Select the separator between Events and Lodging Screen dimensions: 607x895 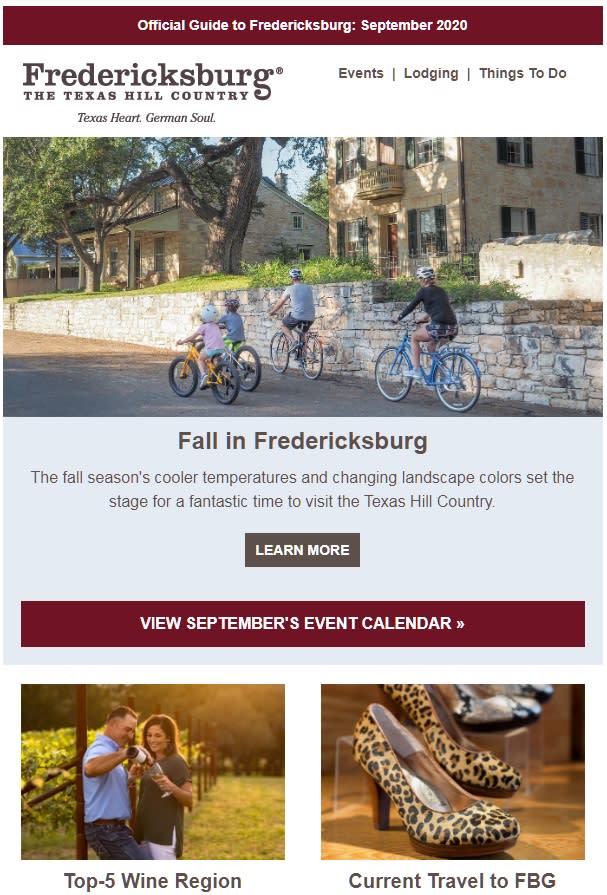click(394, 73)
